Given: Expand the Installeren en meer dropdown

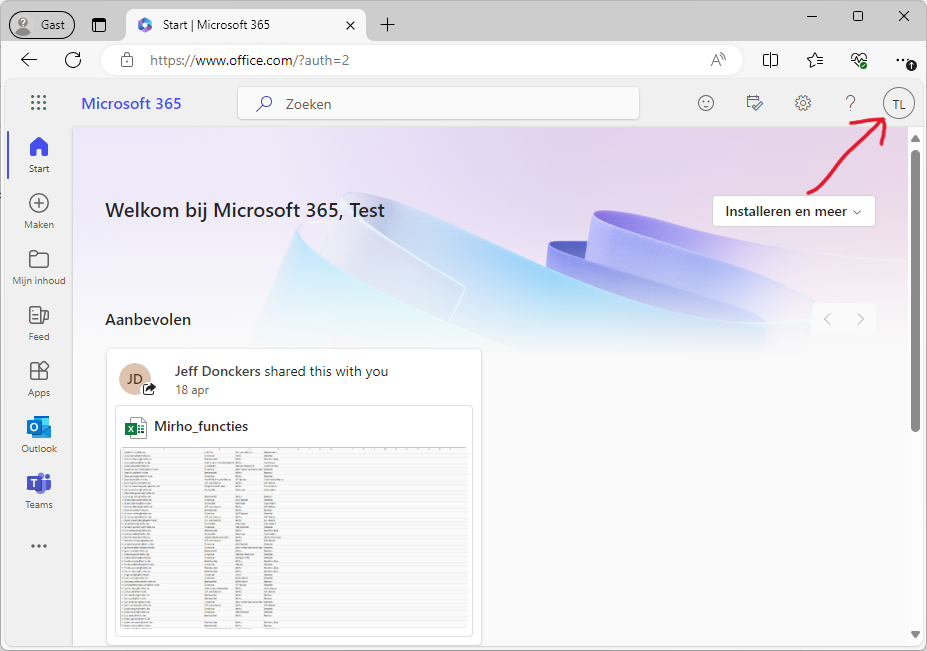Looking at the screenshot, I should (793, 211).
